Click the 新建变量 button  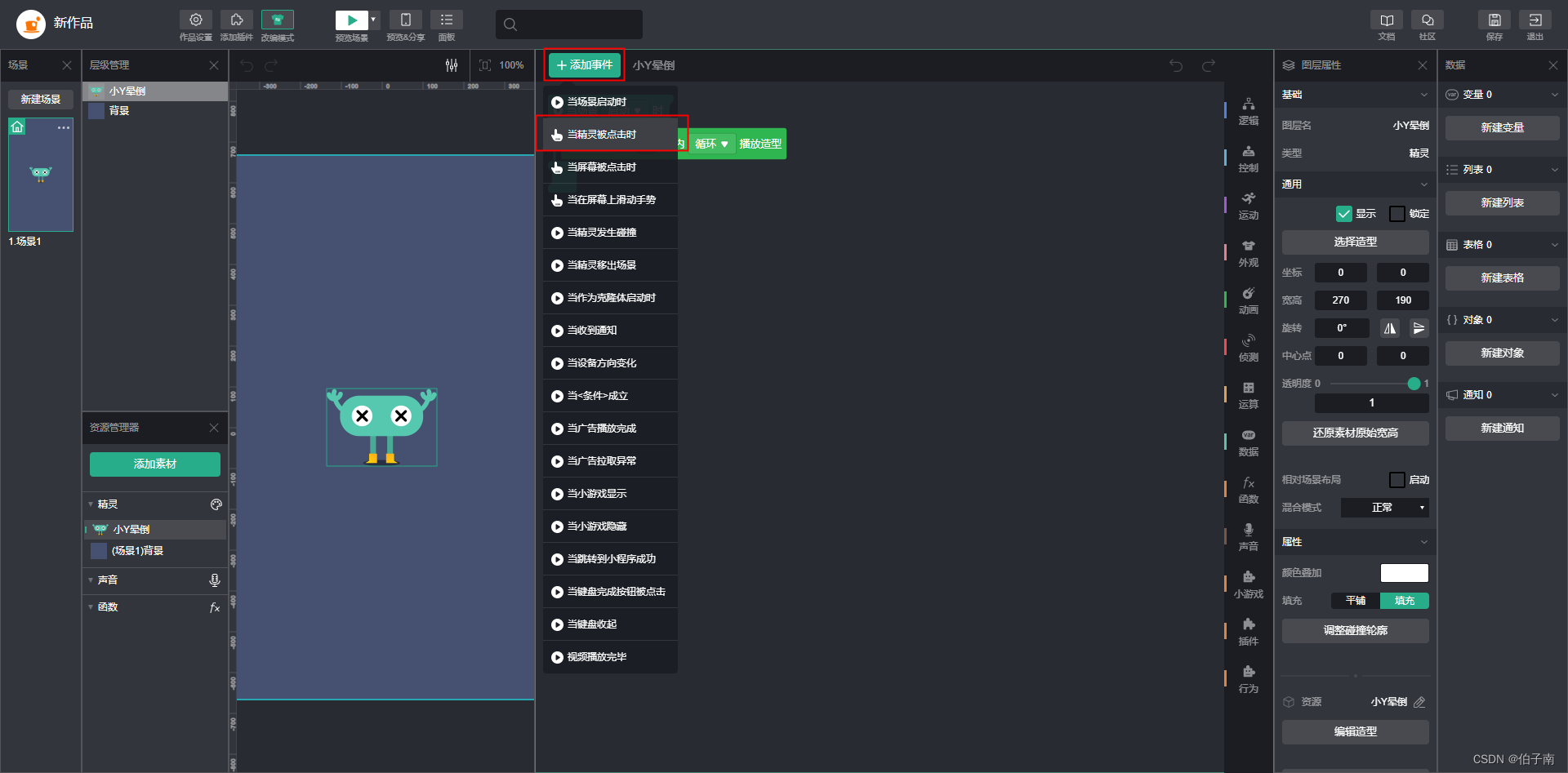1502,127
